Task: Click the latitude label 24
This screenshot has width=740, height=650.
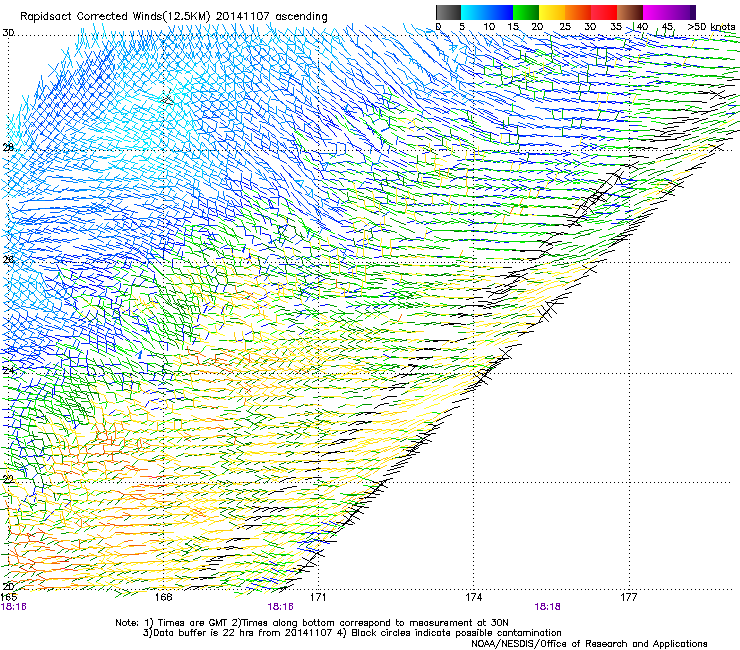Action: [x=8, y=371]
